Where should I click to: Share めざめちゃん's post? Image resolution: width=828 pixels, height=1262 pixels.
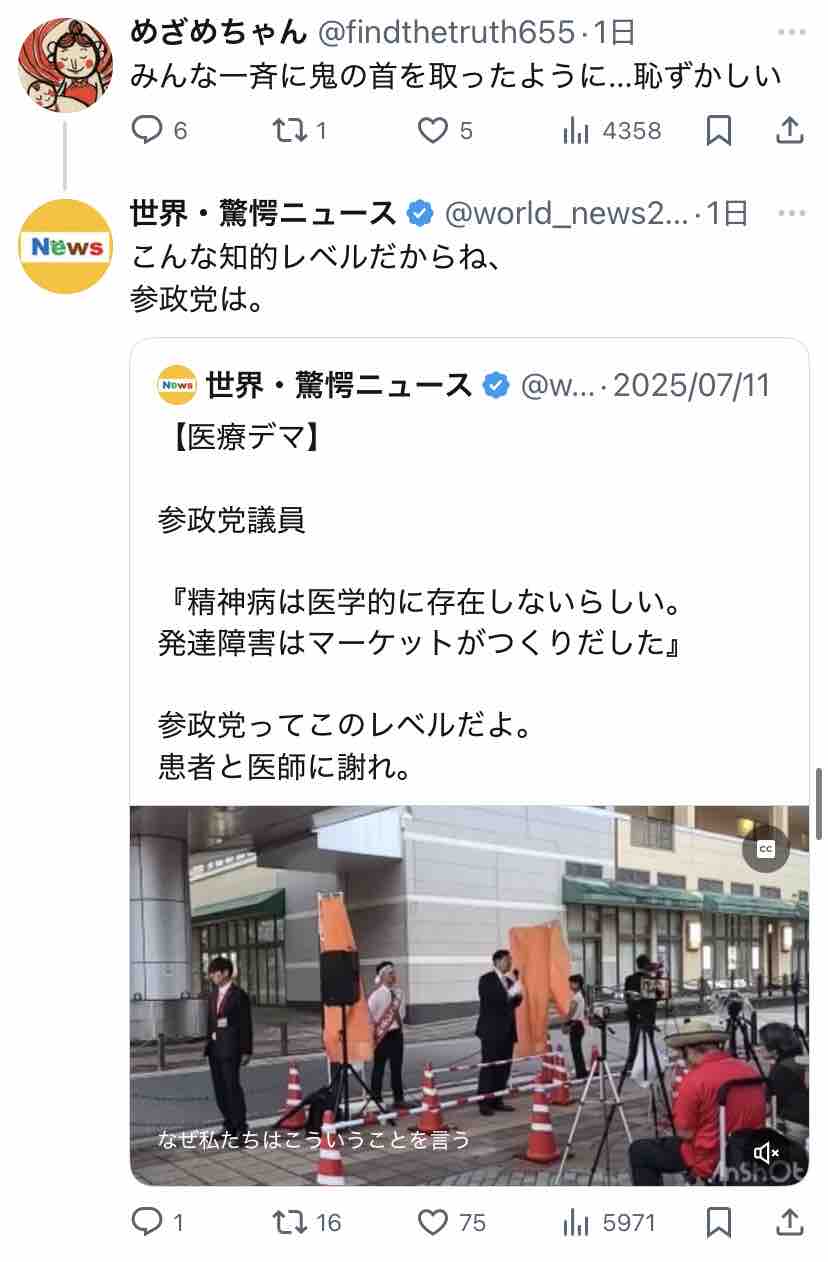click(x=789, y=130)
